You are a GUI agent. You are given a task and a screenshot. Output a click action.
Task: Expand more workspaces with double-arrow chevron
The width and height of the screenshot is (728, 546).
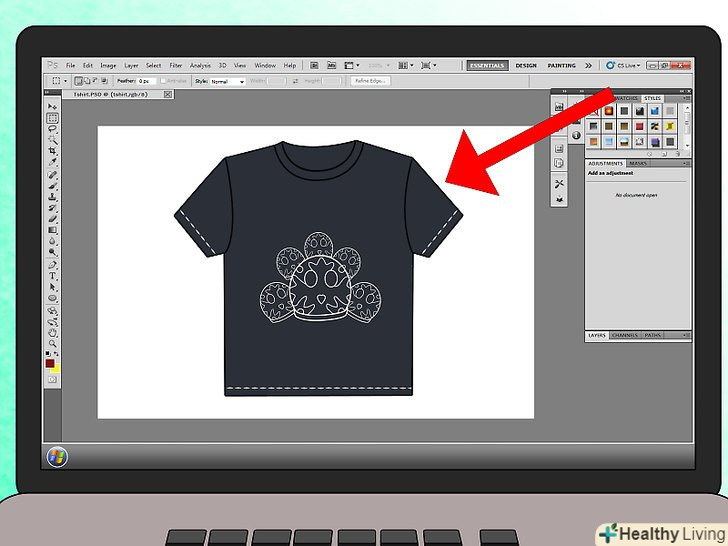(589, 66)
